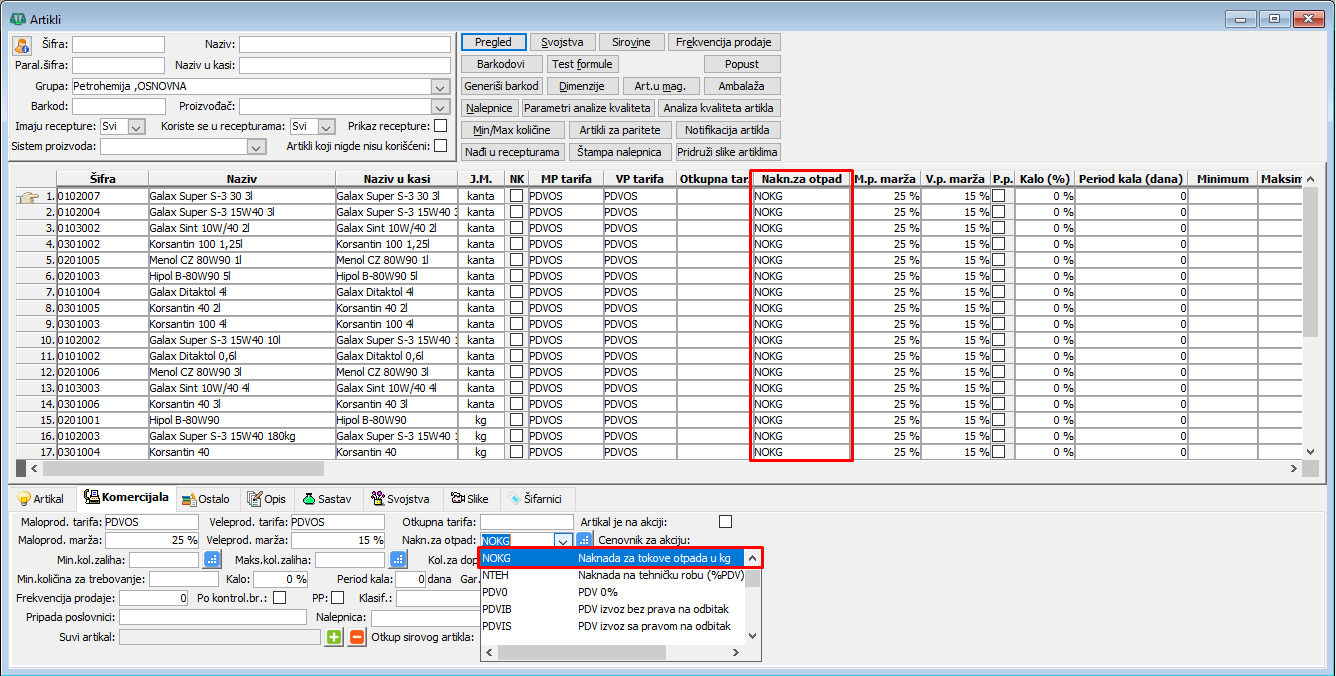Open lookup button beside Min.kol.zaliha field

pyautogui.click(x=212, y=560)
